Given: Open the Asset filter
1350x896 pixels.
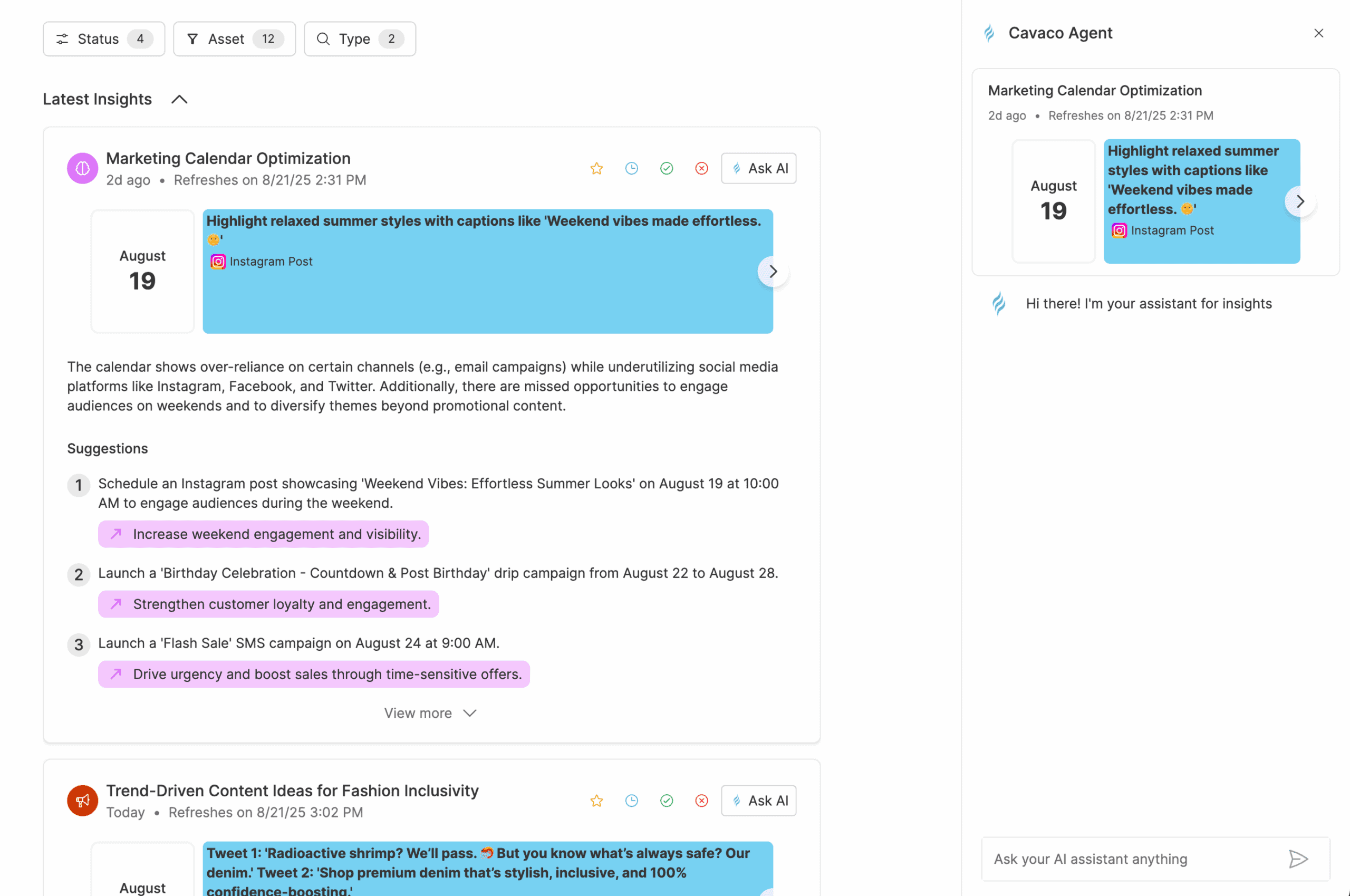Looking at the screenshot, I should [x=234, y=39].
